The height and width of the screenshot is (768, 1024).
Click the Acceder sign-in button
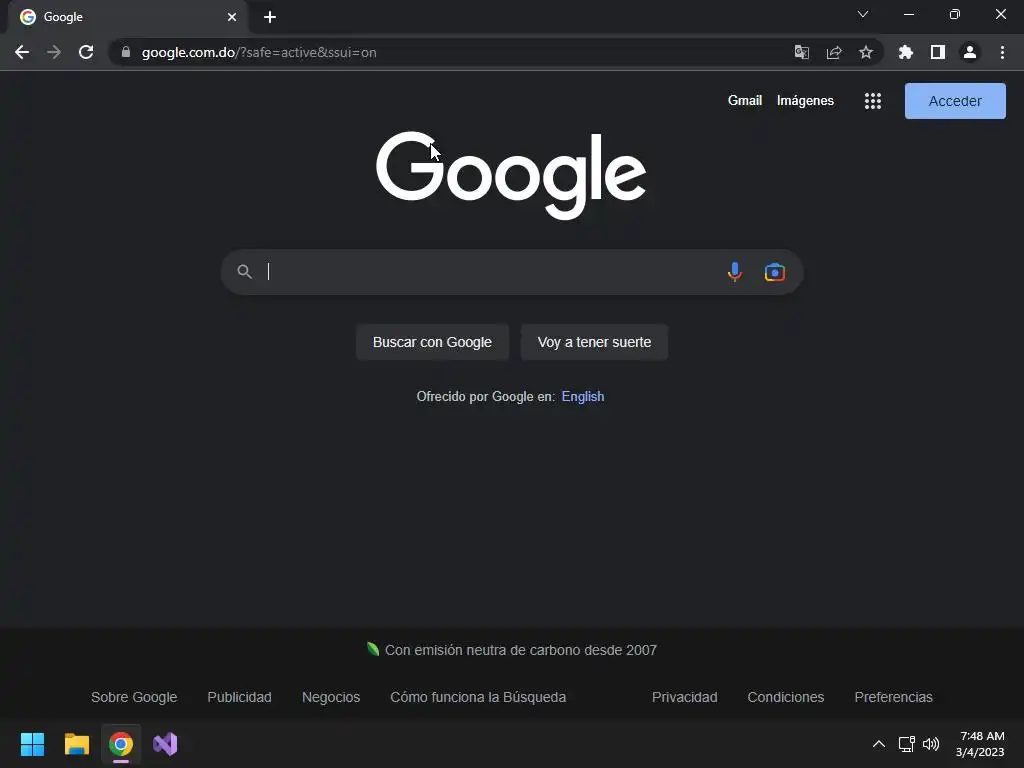coord(955,101)
